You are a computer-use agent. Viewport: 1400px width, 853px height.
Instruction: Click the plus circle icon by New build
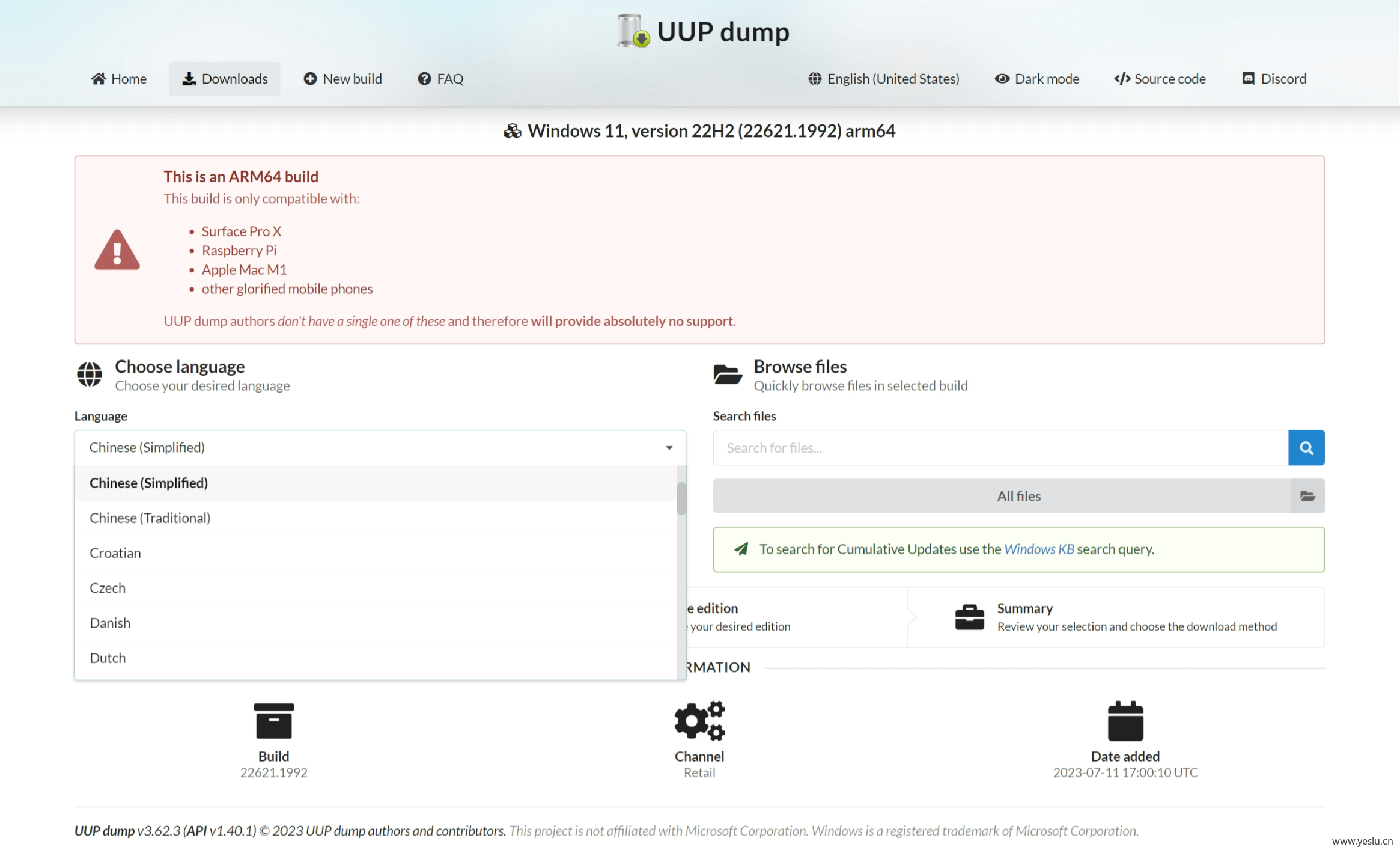310,79
